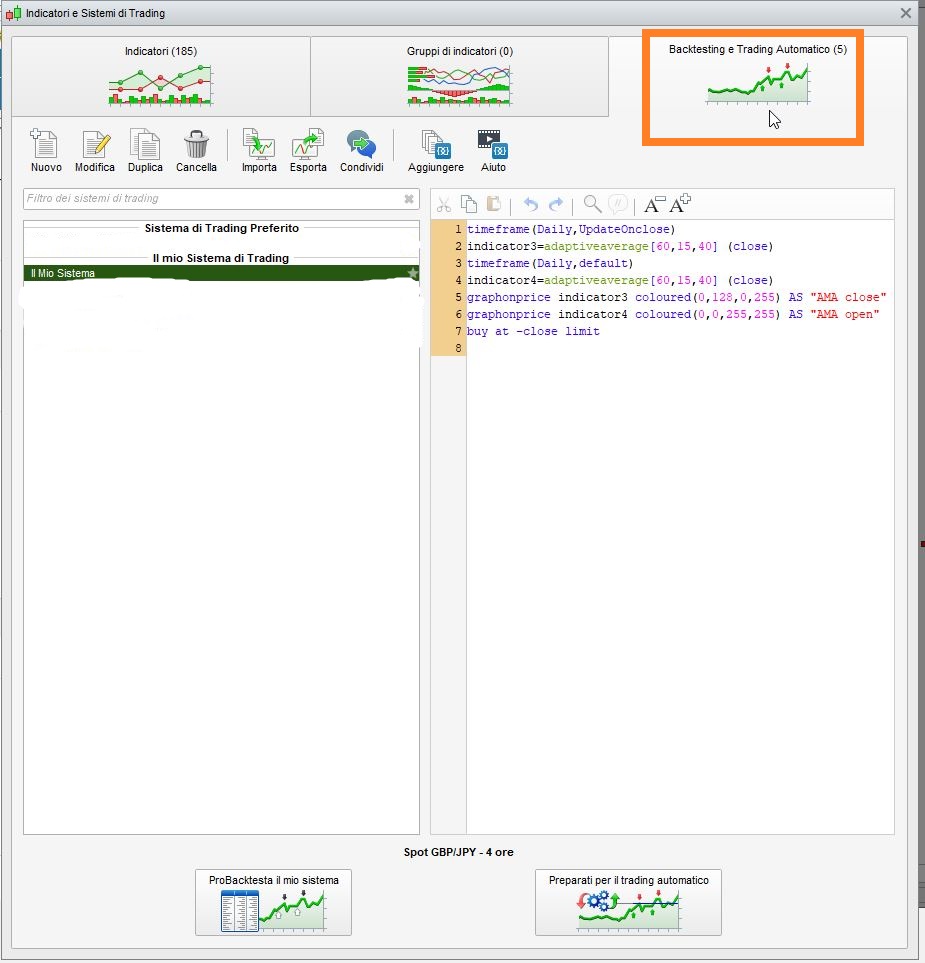Switch to the Indicatori (185) tab
This screenshot has width=925, height=963.
[x=161, y=76]
